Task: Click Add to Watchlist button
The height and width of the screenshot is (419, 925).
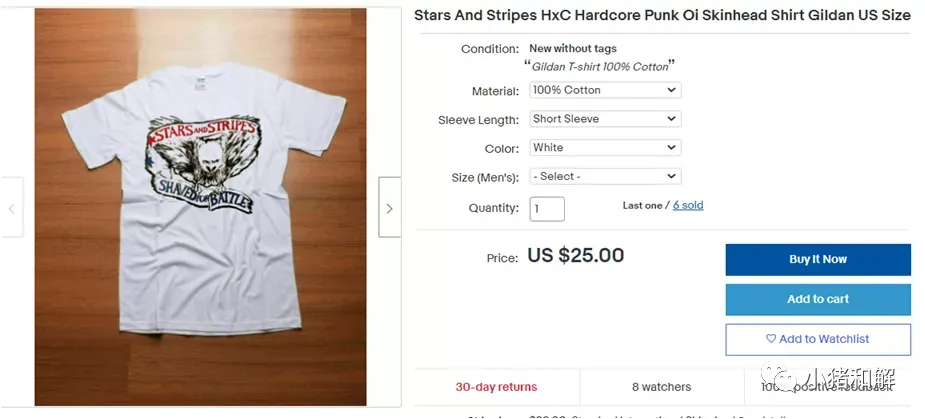Action: click(818, 339)
